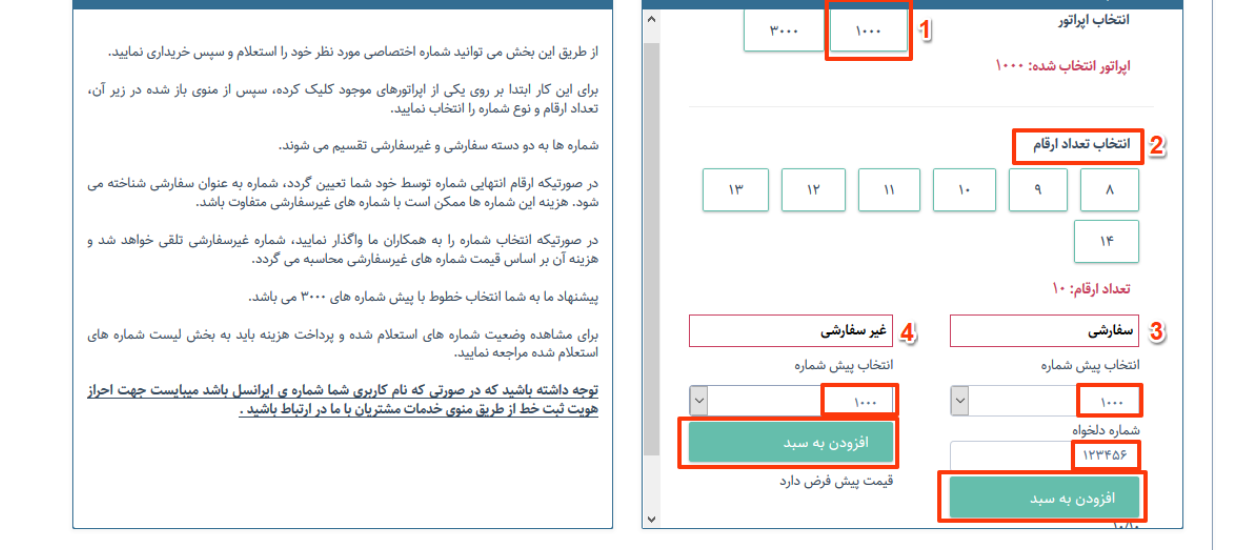Choose 12 digits option
Image resolution: width=1260 pixels, height=550 pixels.
pyautogui.click(x=813, y=190)
